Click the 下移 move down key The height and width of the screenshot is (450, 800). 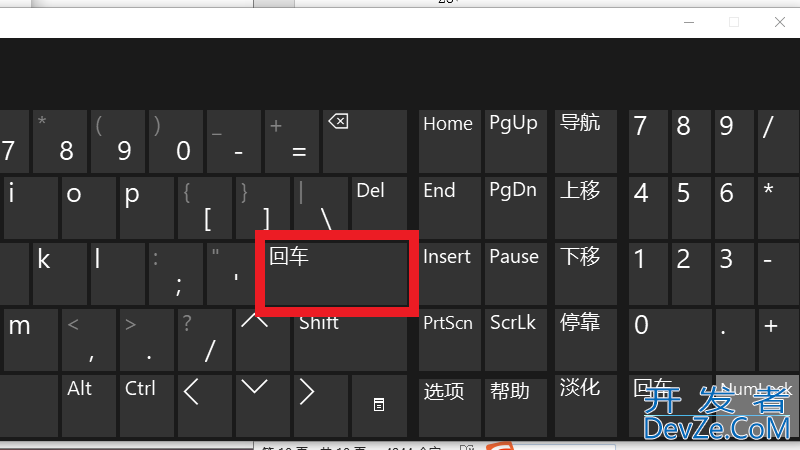click(x=586, y=274)
